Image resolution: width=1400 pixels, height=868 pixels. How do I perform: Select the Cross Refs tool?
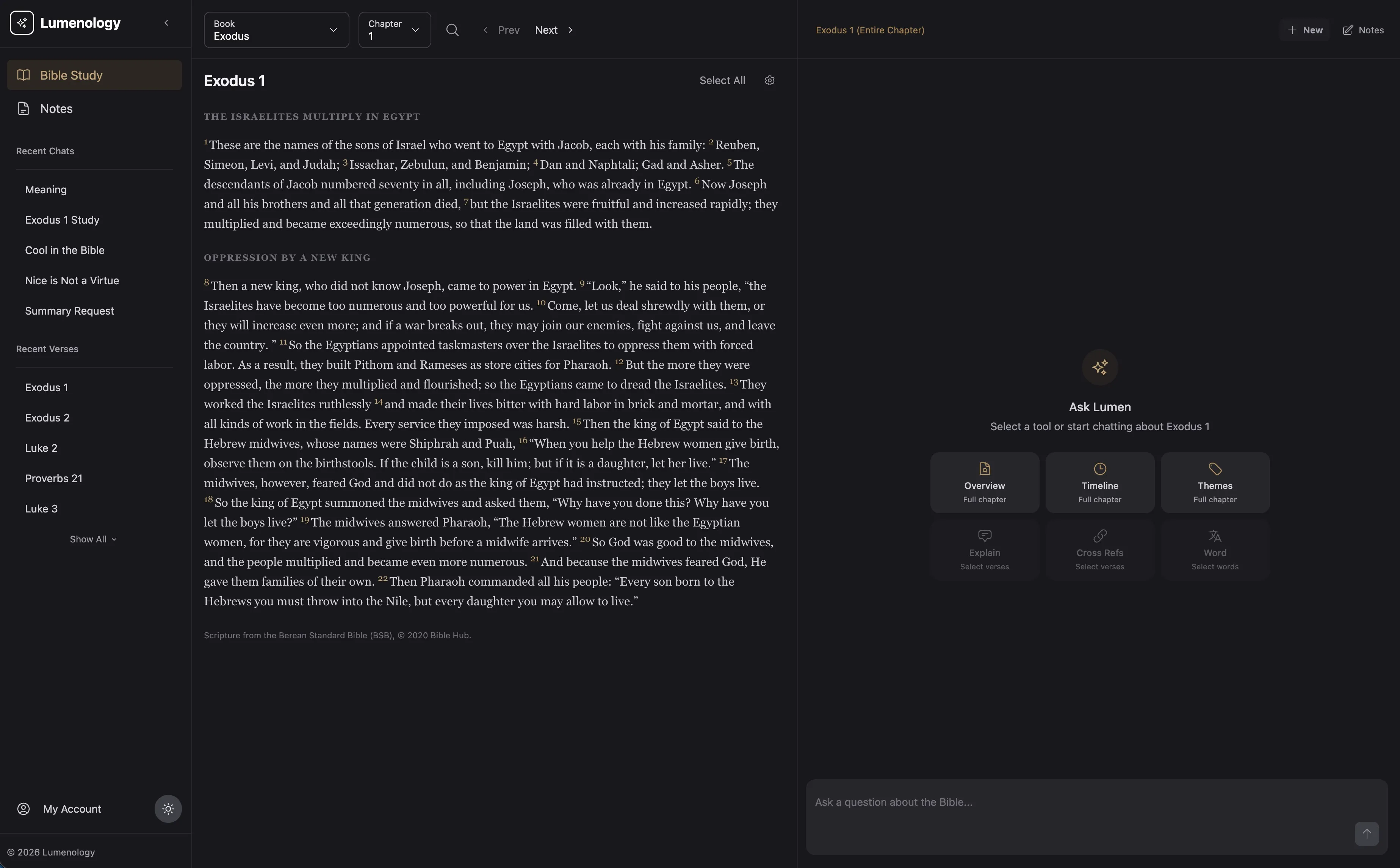1099,549
